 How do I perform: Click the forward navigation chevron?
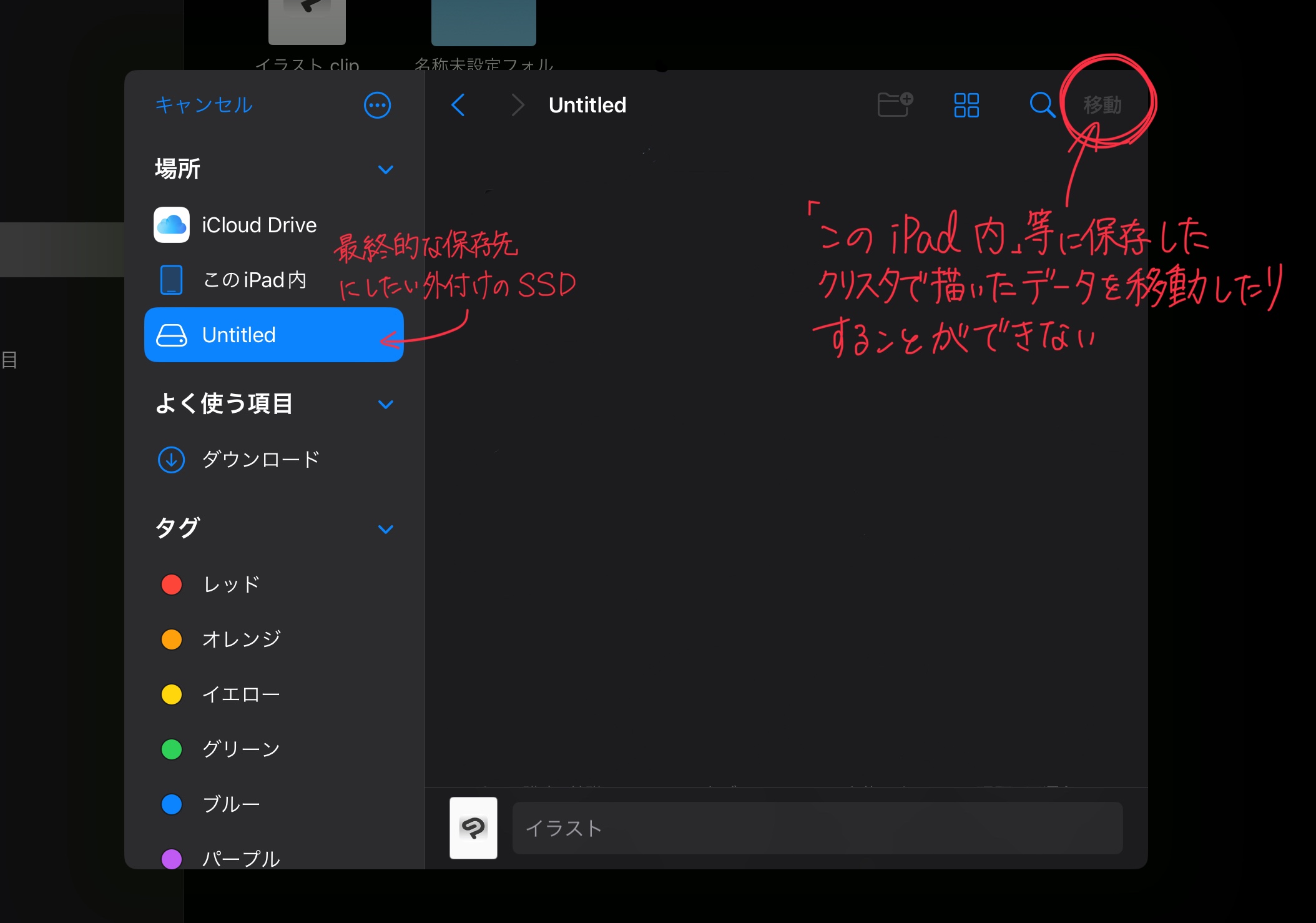click(x=517, y=105)
